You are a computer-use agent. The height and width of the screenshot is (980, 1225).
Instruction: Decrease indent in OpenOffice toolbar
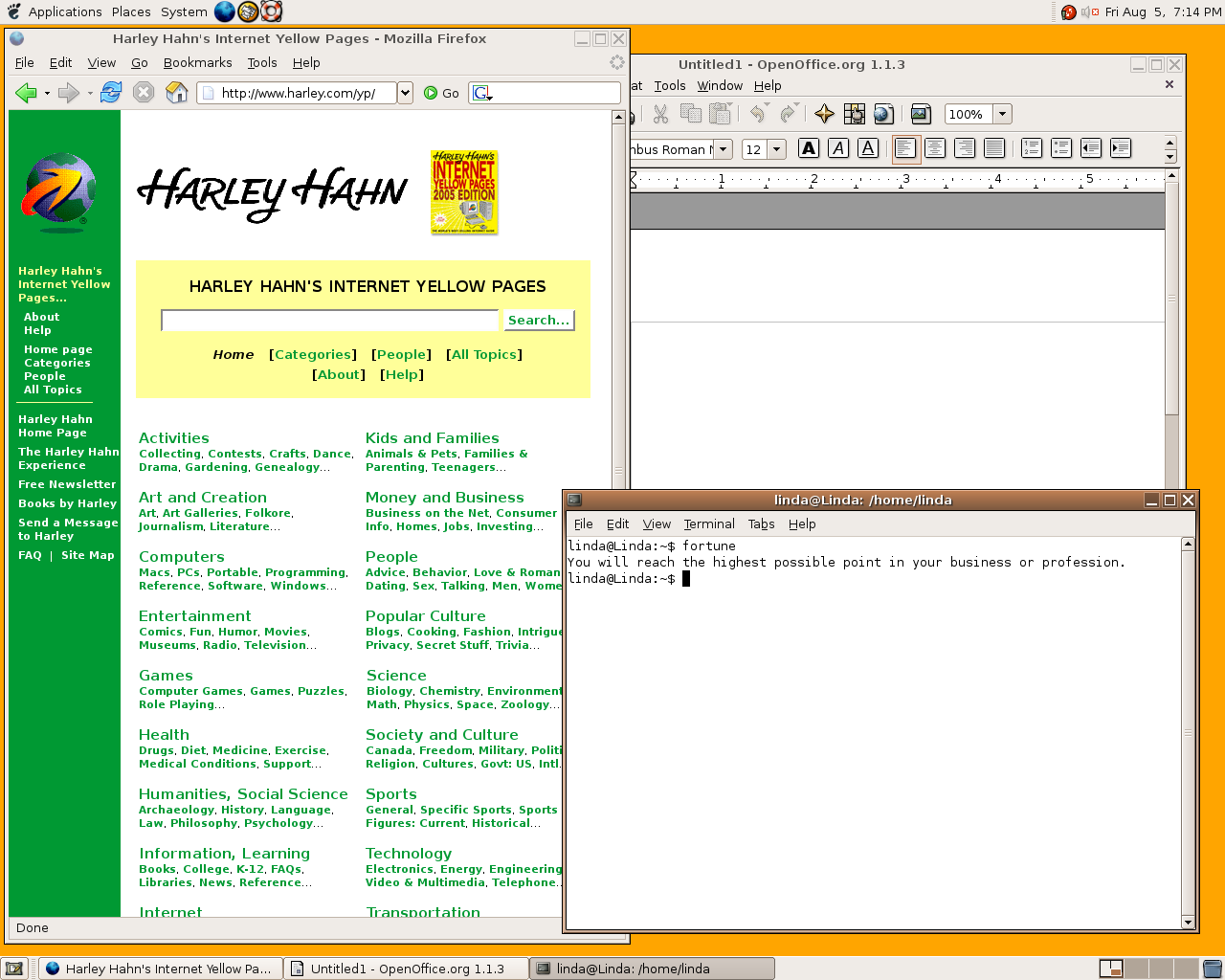[x=1091, y=148]
